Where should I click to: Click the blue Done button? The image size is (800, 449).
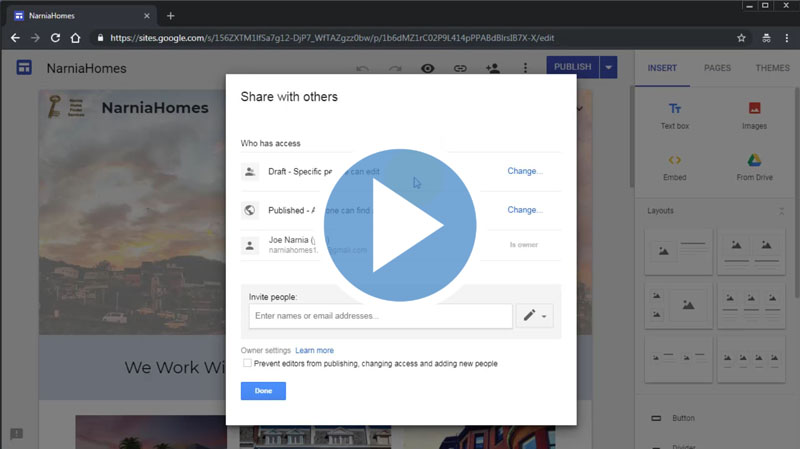263,391
